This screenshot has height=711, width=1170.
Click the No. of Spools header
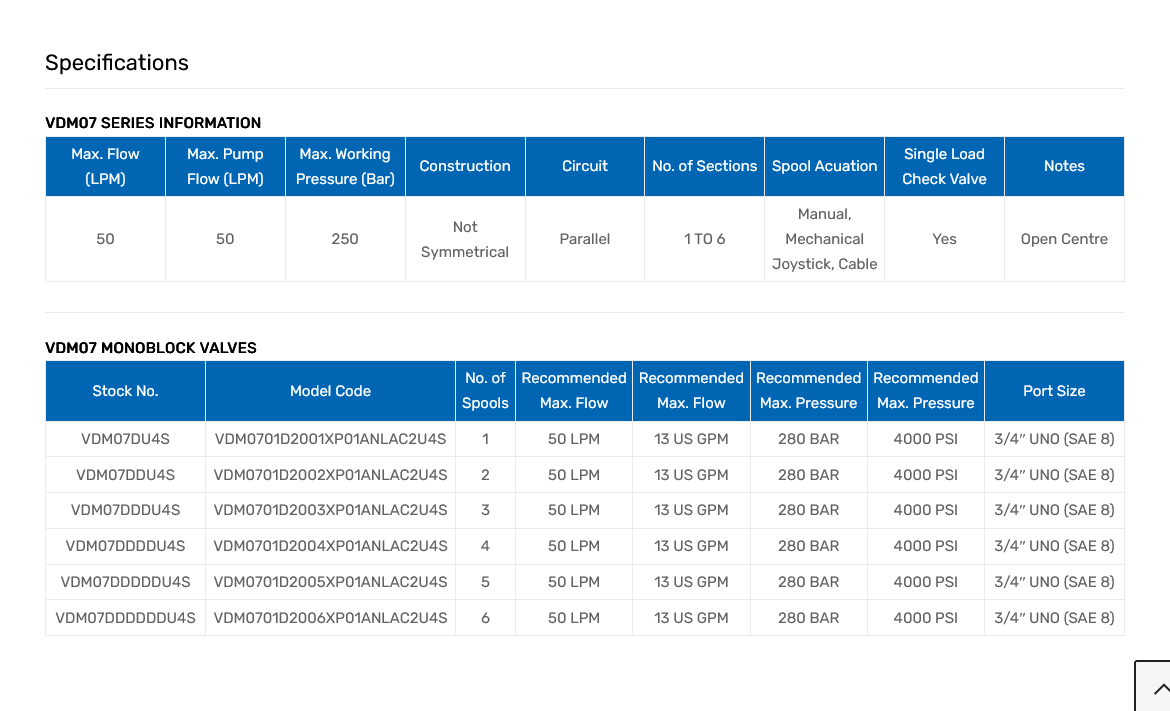485,391
